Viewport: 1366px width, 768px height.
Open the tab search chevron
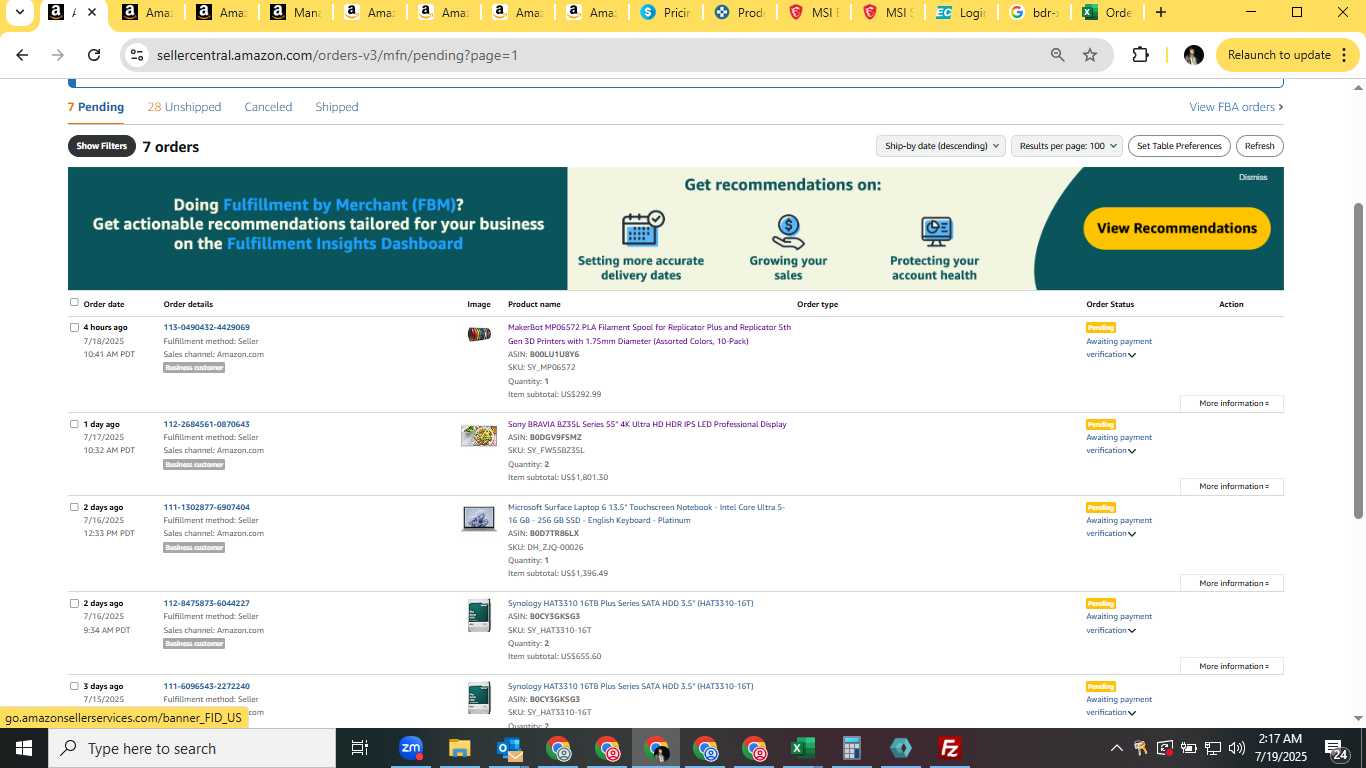(20, 12)
